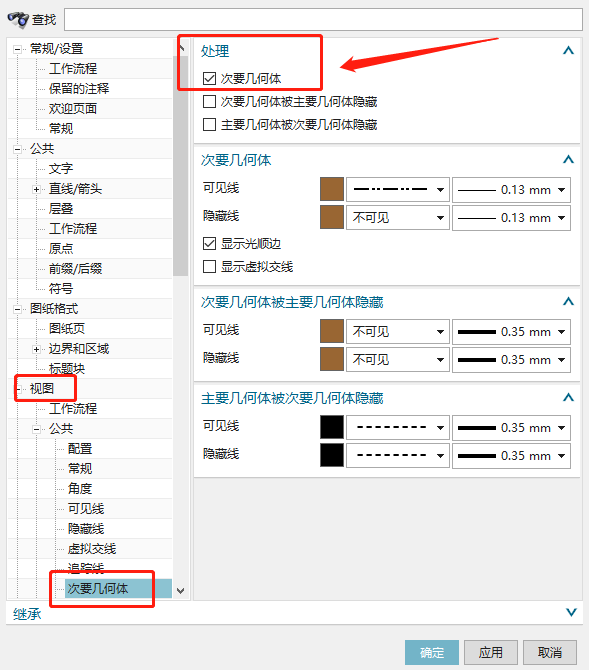Enable 次要几何体被主要几何体隐藏 checkbox
589x670 pixels.
click(x=209, y=102)
